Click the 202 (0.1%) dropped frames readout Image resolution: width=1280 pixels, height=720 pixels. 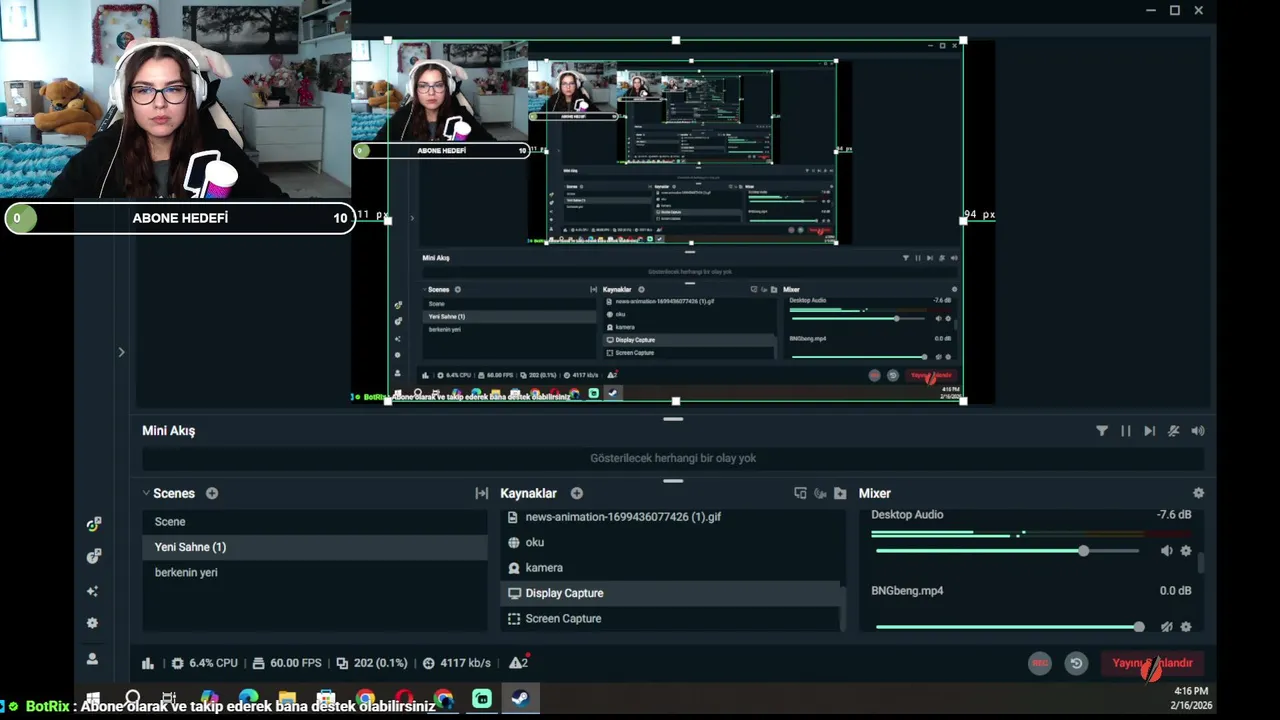pyautogui.click(x=372, y=663)
